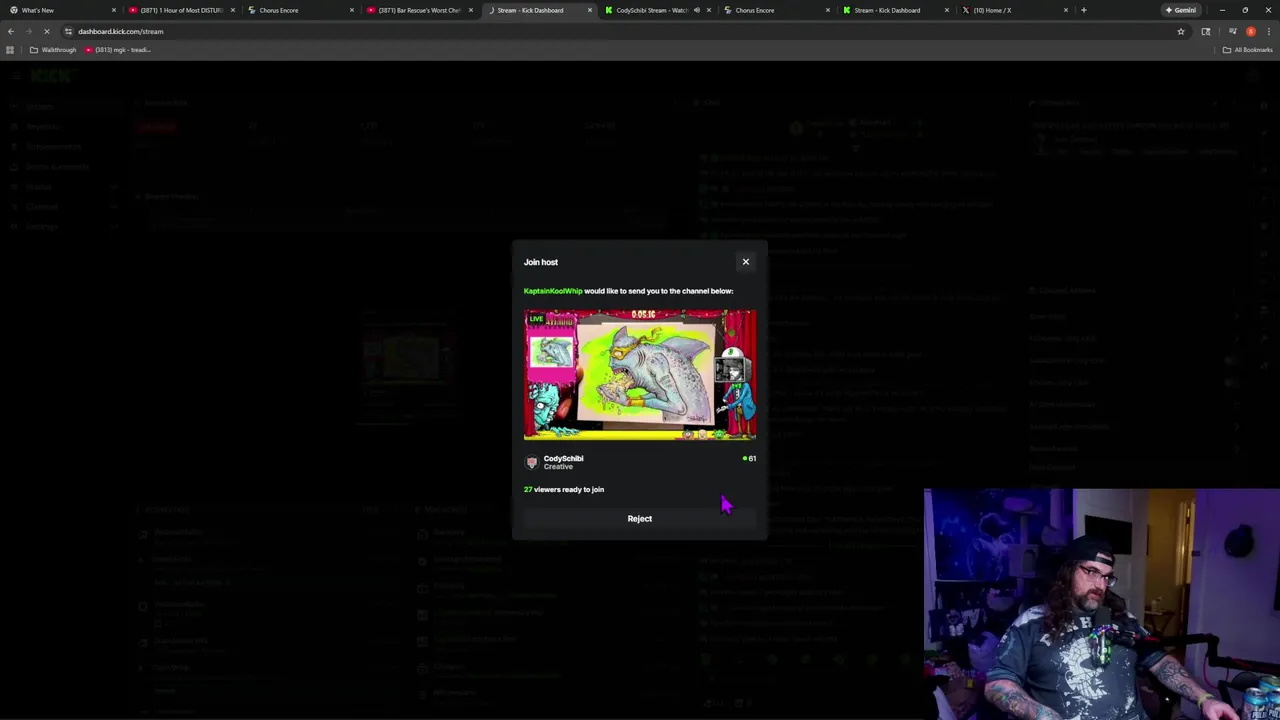
Task: Bookmark this page with the star
Action: [1181, 31]
